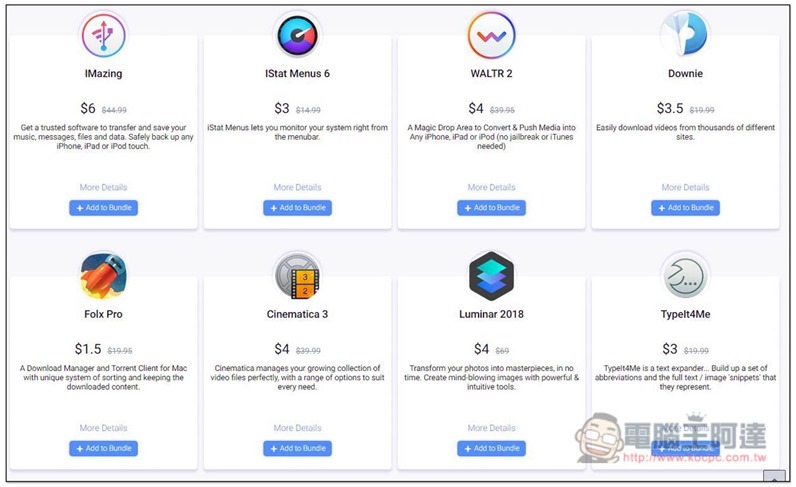The image size is (796, 487).
Task: Add iMazing to the bundle
Action: 104,208
